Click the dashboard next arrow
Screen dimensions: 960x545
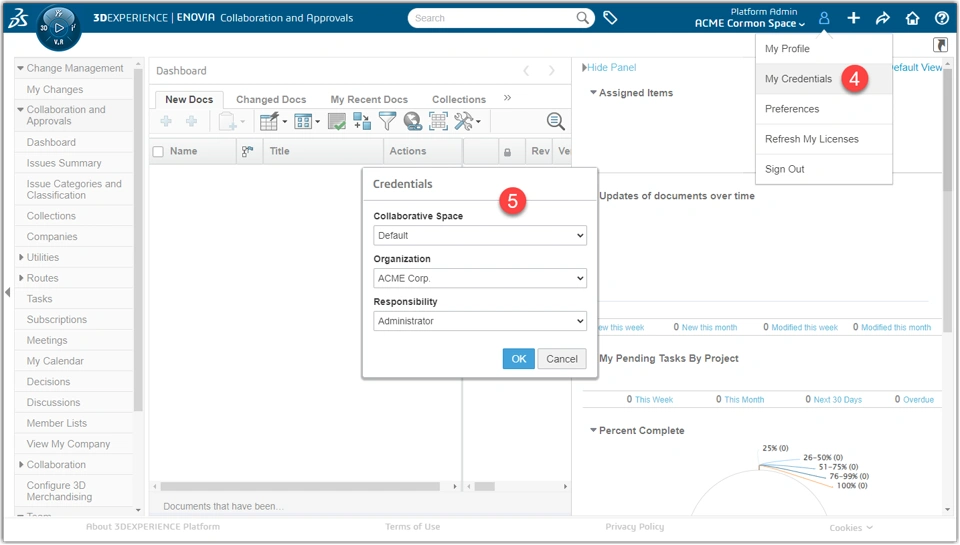coord(552,71)
